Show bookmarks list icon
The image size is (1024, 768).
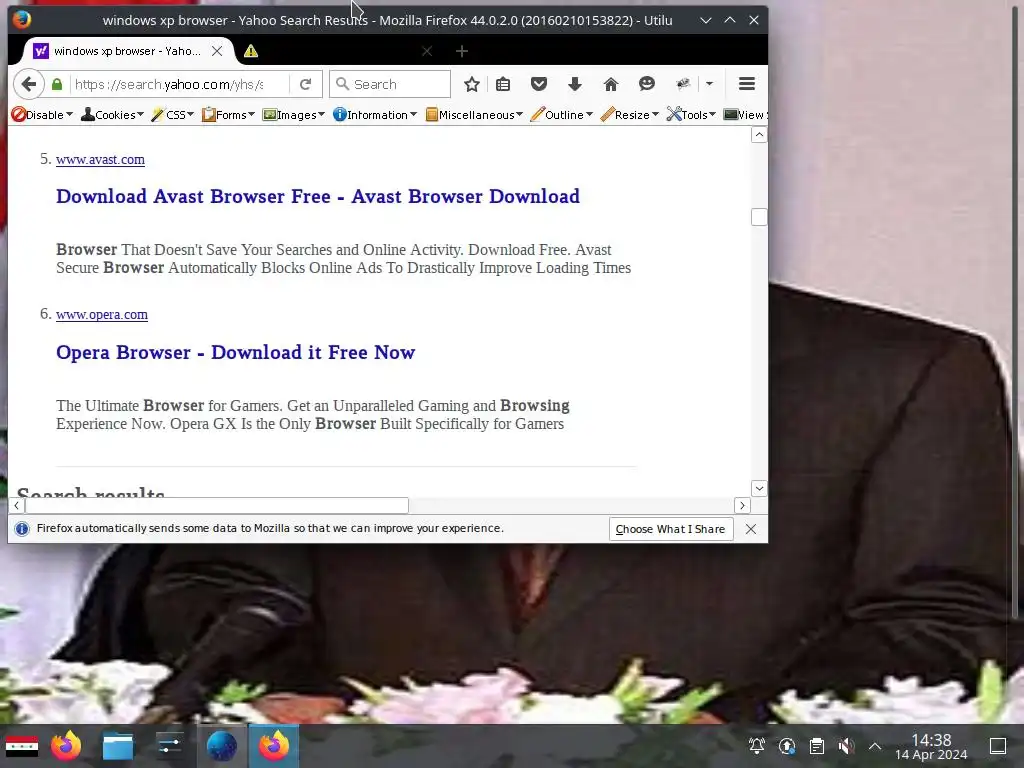pyautogui.click(x=503, y=84)
